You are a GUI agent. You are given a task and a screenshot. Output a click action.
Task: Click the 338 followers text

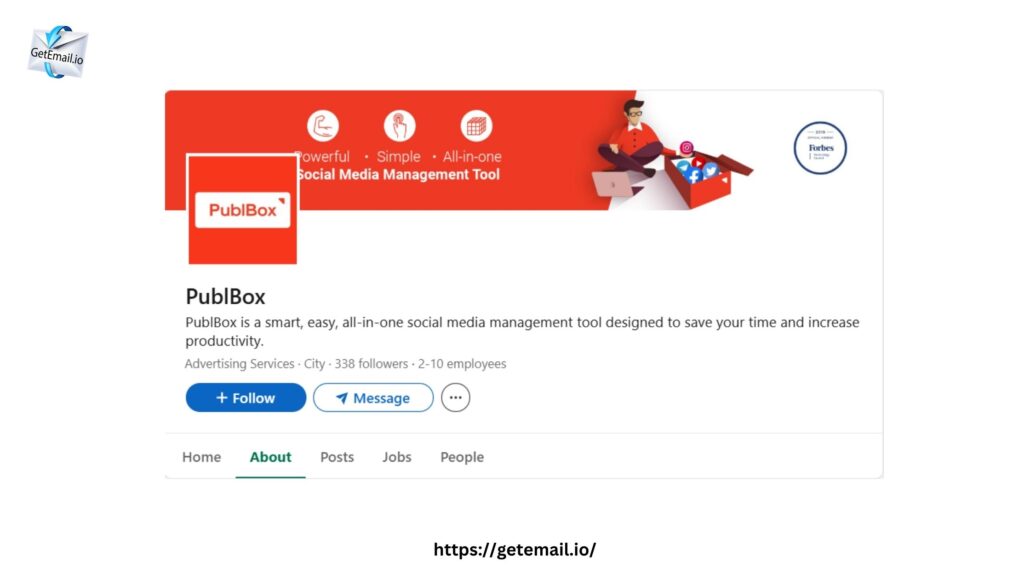coord(371,363)
